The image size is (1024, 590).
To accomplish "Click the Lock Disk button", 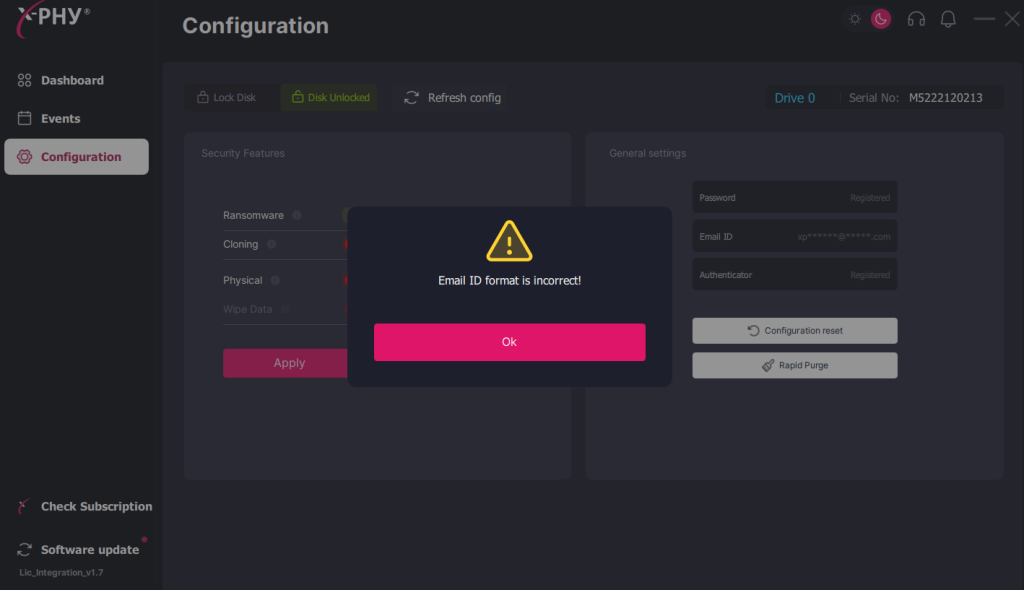I will tap(225, 97).
